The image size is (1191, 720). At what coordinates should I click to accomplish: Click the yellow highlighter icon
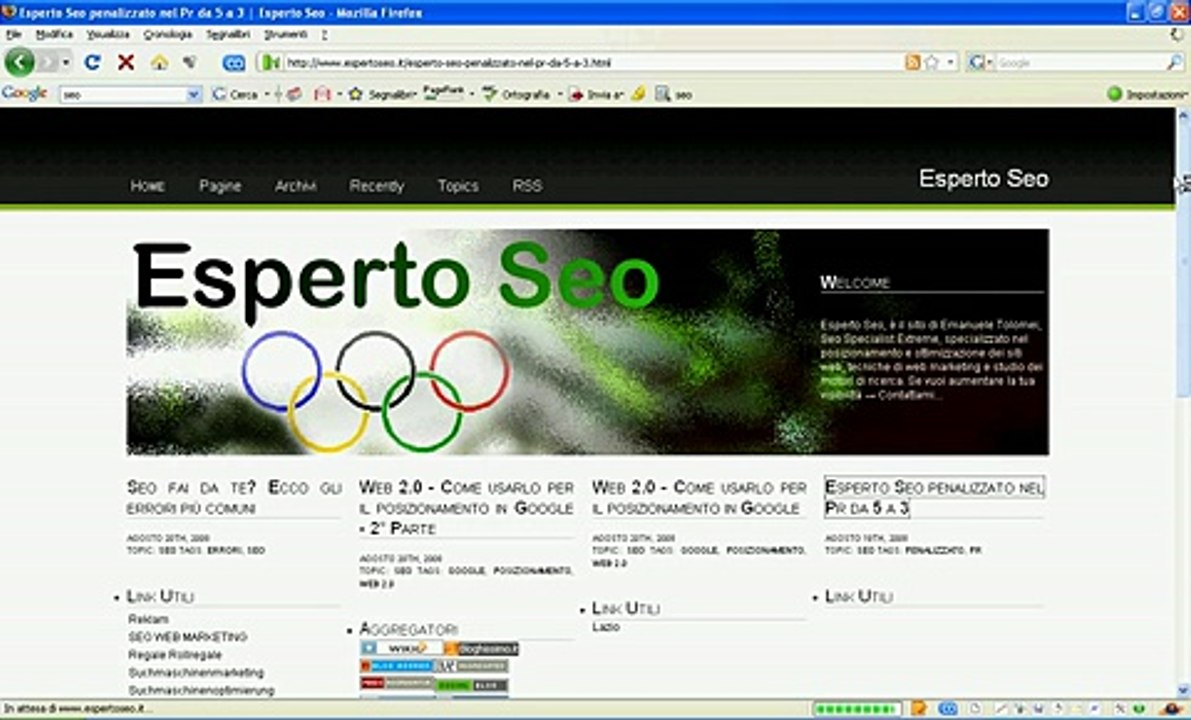(639, 93)
